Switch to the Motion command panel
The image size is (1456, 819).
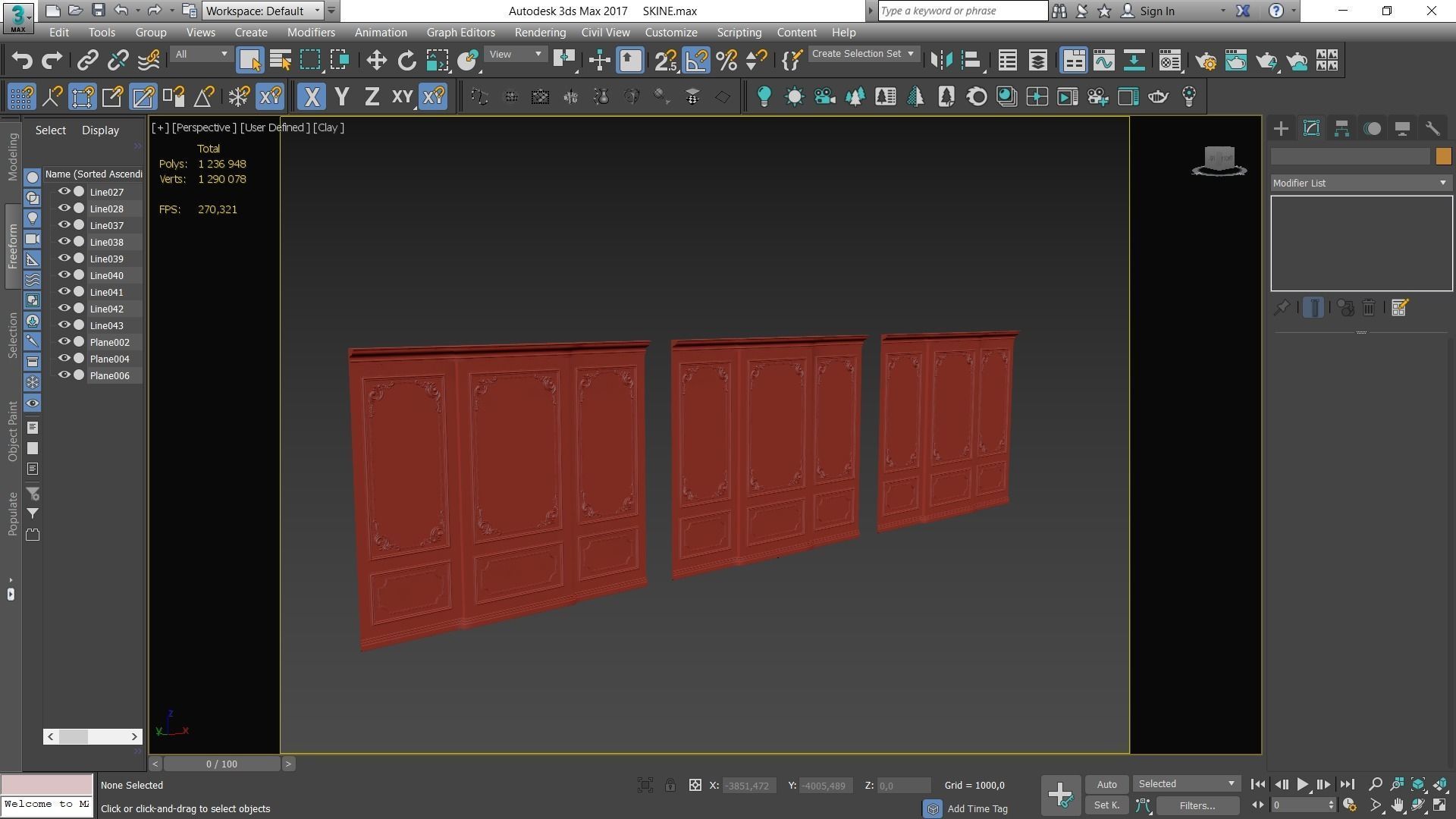tap(1372, 129)
